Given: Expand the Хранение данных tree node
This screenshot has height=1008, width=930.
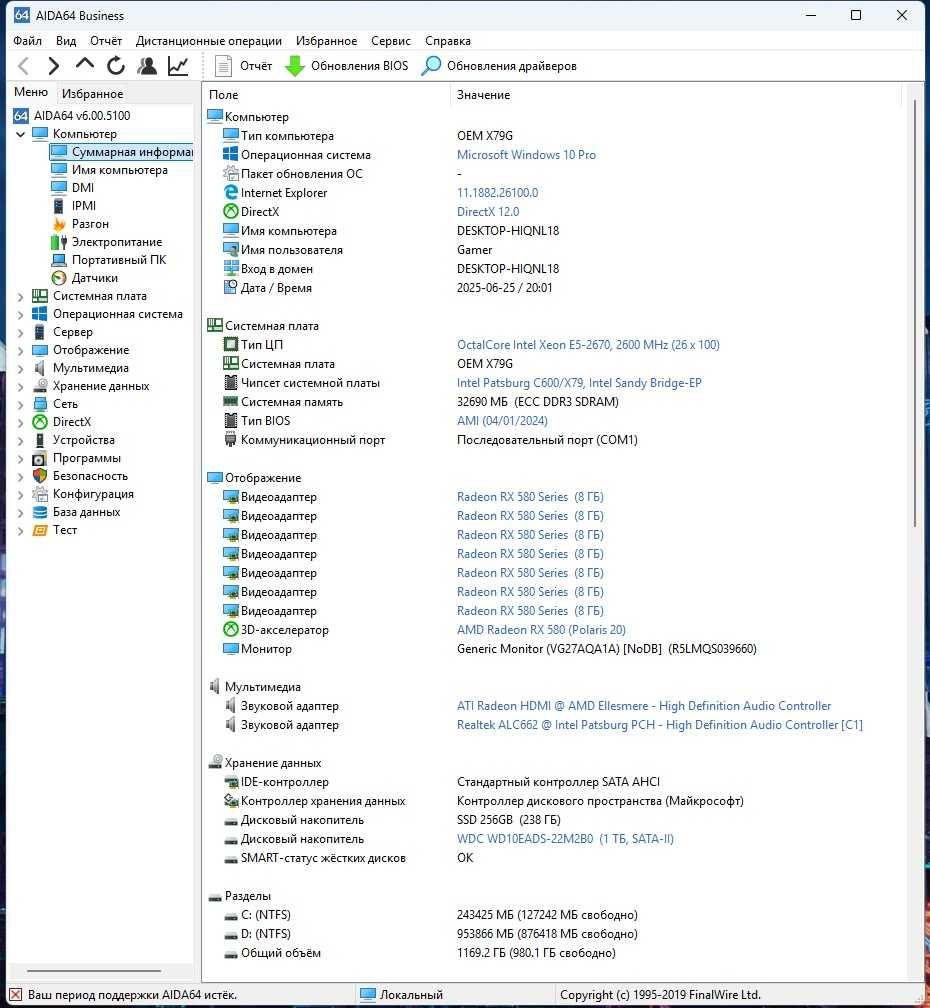Looking at the screenshot, I should (21, 386).
